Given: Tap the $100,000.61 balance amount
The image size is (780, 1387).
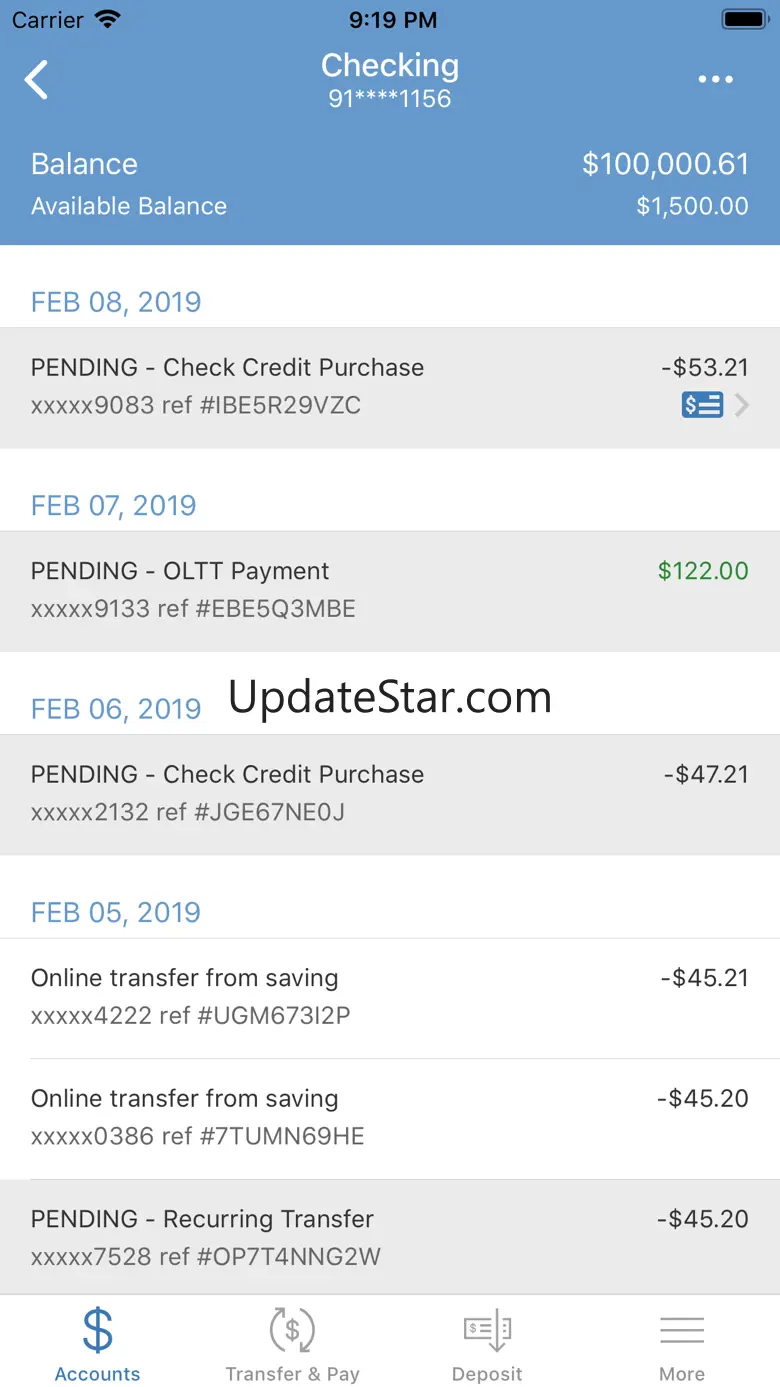Looking at the screenshot, I should pos(665,164).
